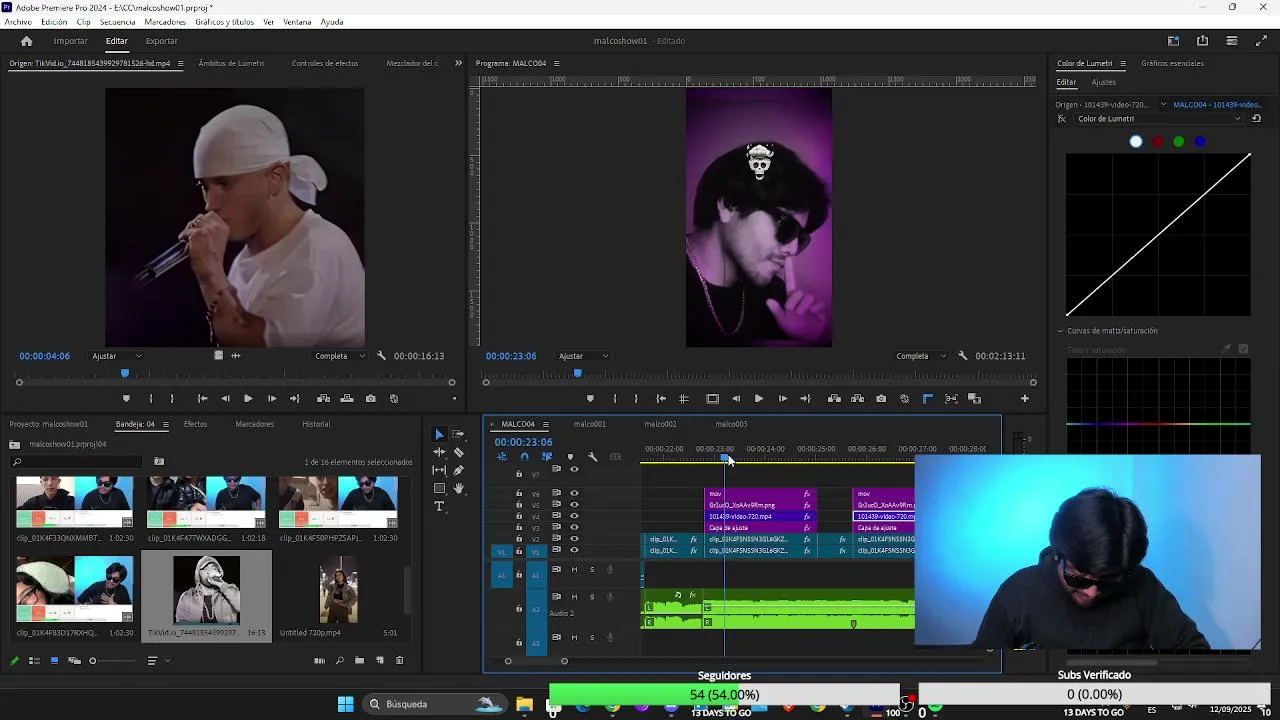The image size is (1280, 720).
Task: Switch to the Efectos panel tab
Action: pyautogui.click(x=195, y=424)
